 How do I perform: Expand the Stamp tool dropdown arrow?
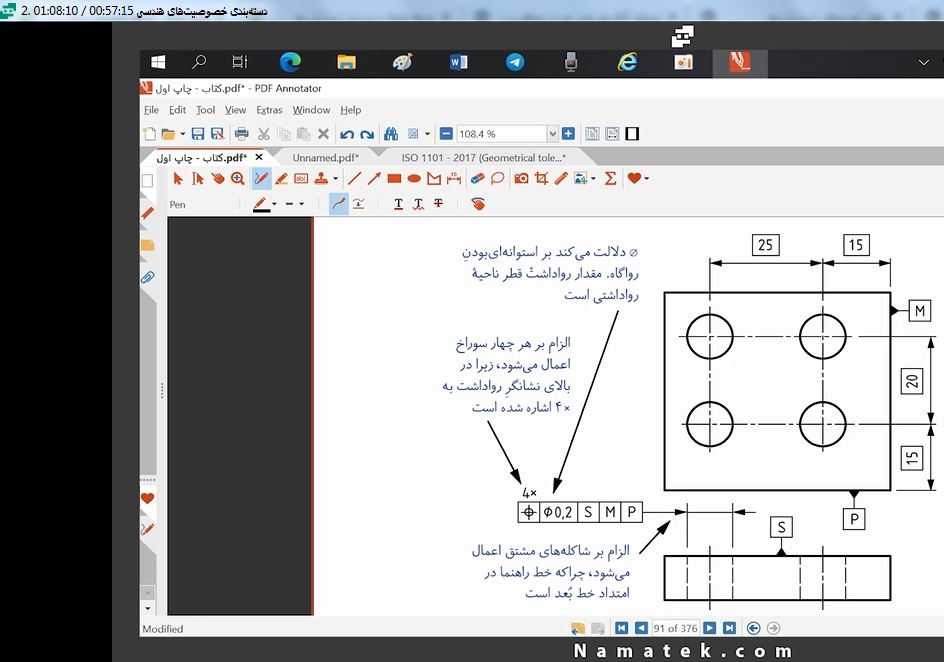click(x=335, y=178)
